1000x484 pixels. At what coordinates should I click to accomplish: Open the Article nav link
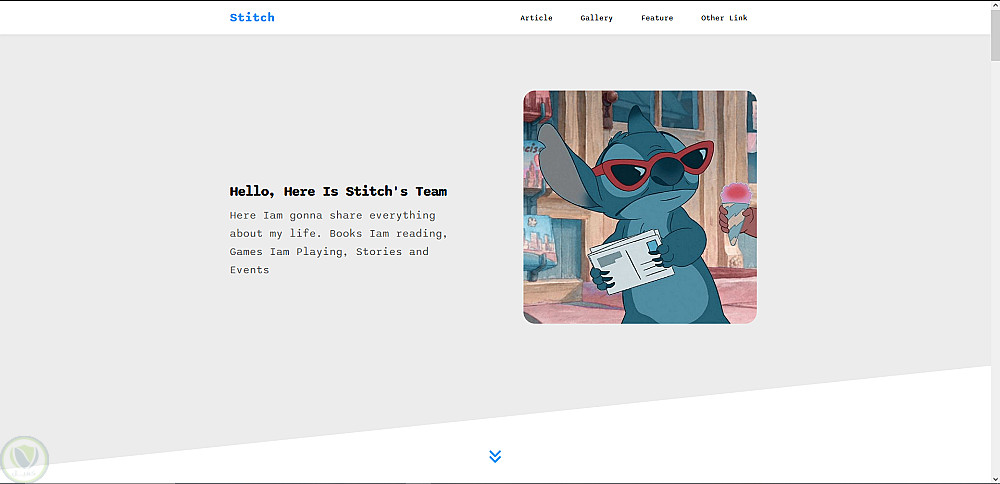536,18
